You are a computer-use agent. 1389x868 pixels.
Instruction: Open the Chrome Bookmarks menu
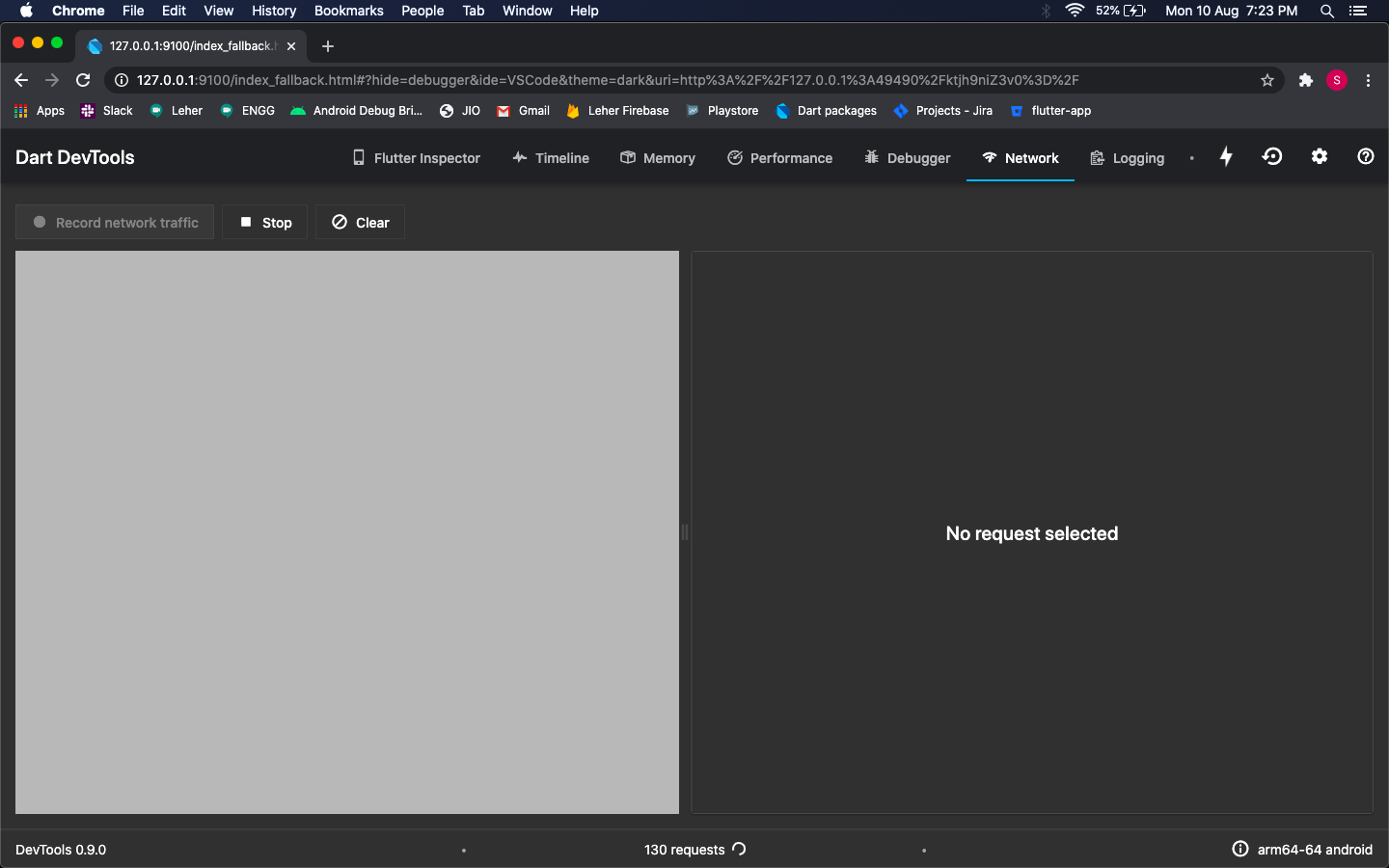pyautogui.click(x=348, y=11)
